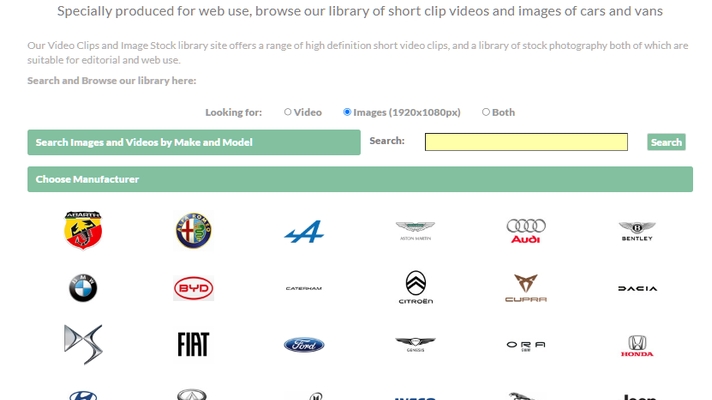Select the Ford blue oval logo
This screenshot has height=400, width=712.
(x=304, y=345)
